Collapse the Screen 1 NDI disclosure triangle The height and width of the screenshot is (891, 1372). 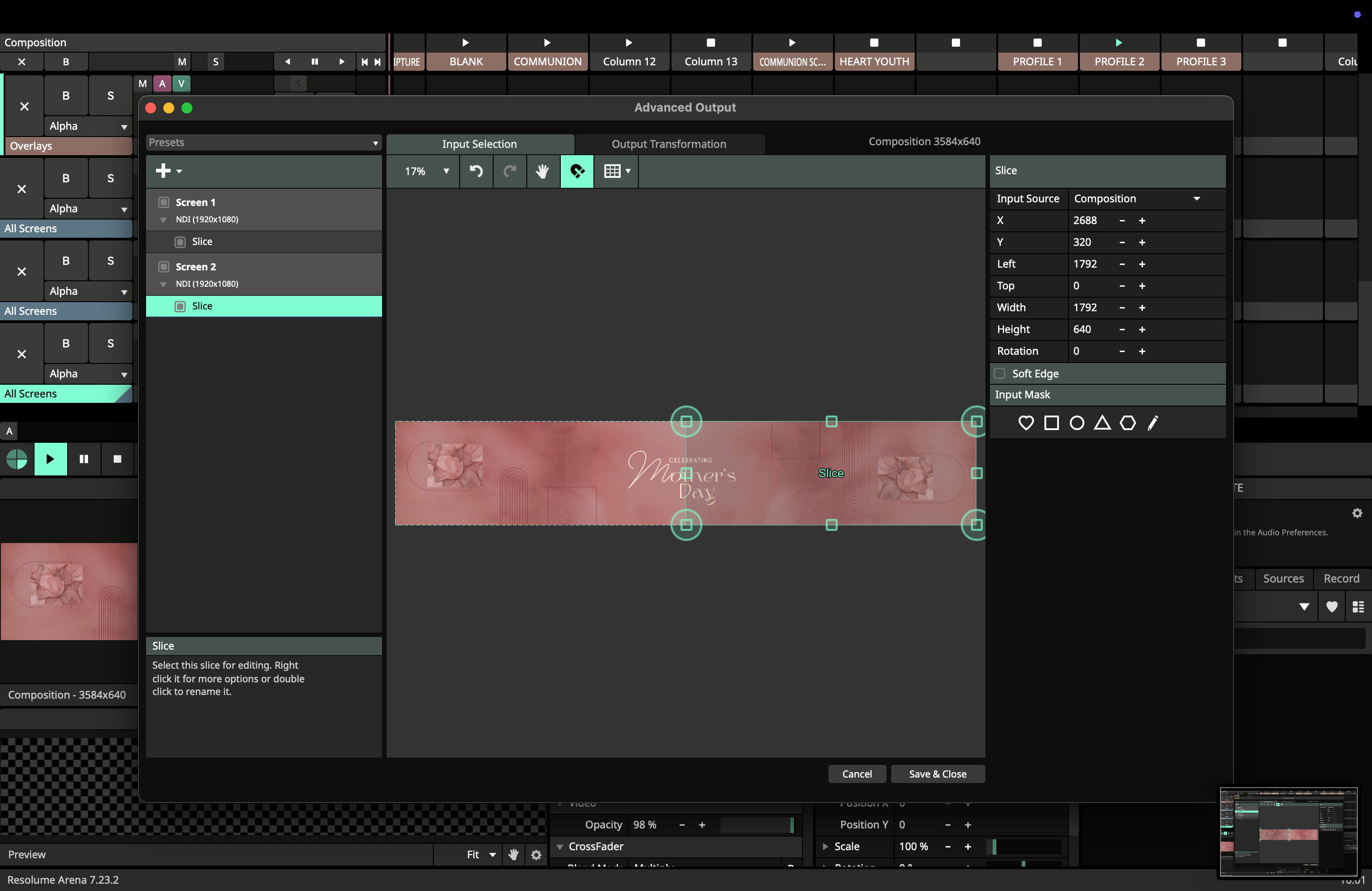(x=164, y=220)
